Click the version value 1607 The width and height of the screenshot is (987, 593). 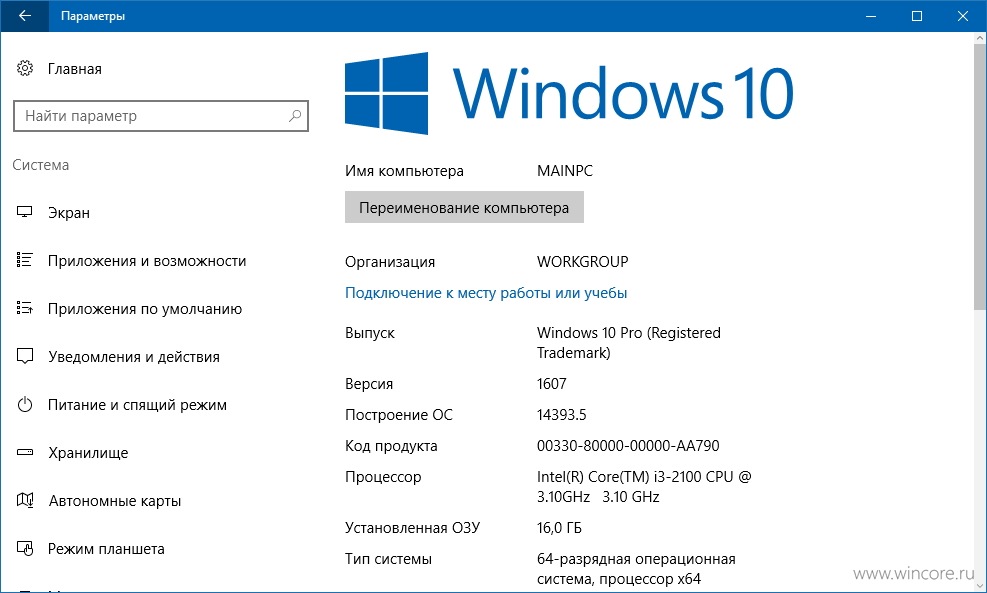pyautogui.click(x=551, y=383)
